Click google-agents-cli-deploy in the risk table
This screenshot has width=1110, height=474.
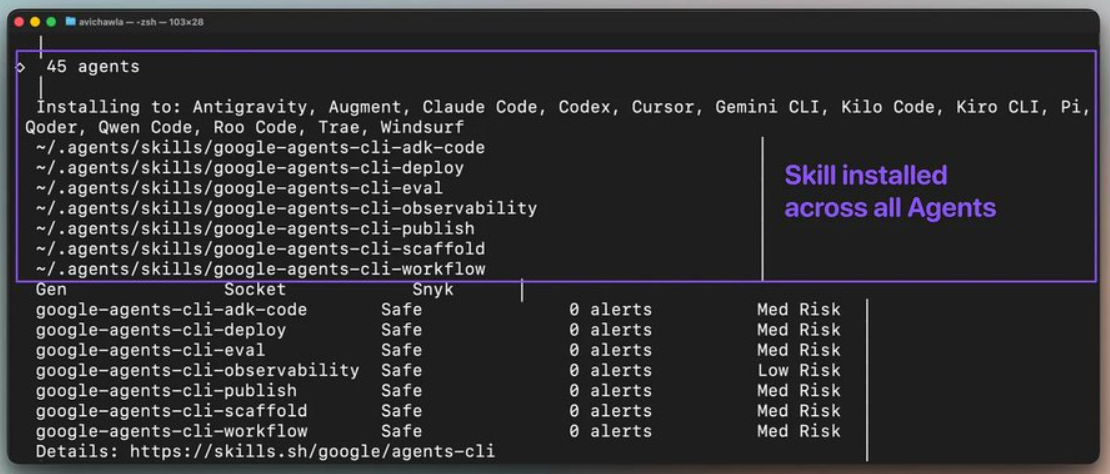click(161, 330)
